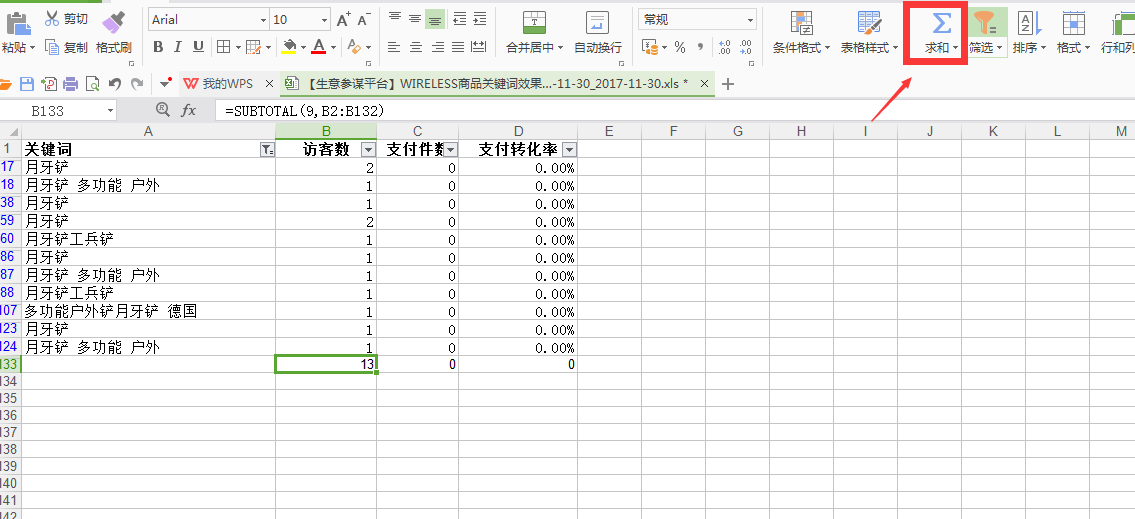
Task: Select column B header
Action: tap(326, 131)
